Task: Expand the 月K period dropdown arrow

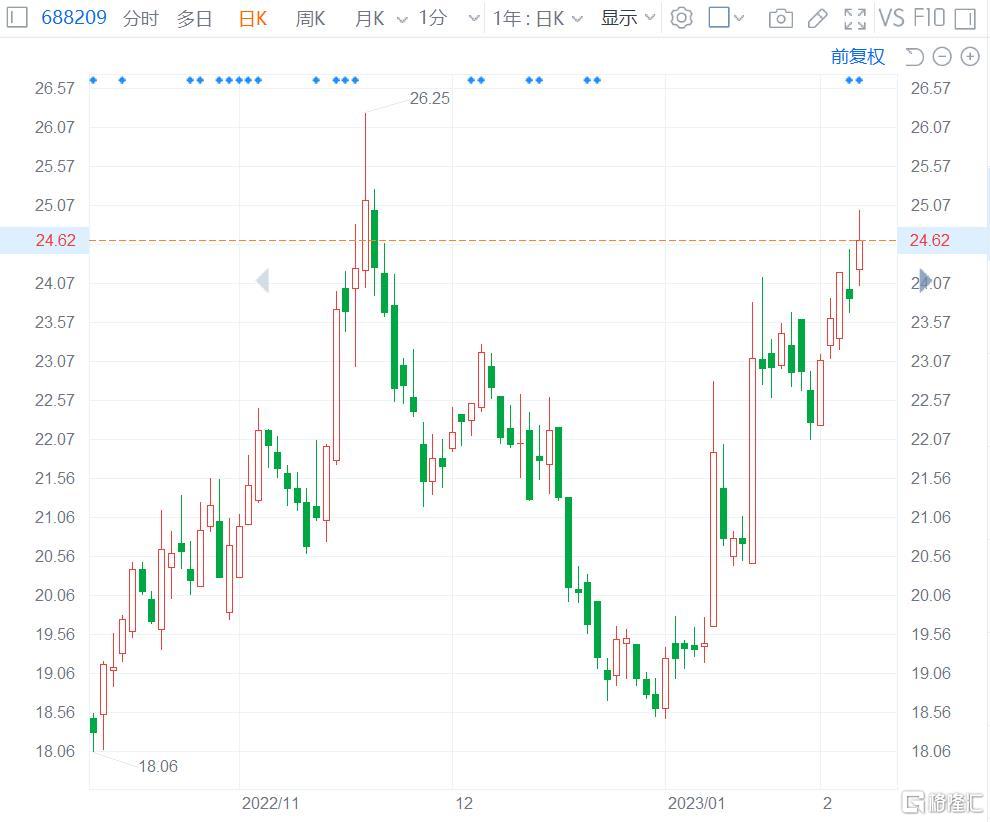Action: pos(402,19)
